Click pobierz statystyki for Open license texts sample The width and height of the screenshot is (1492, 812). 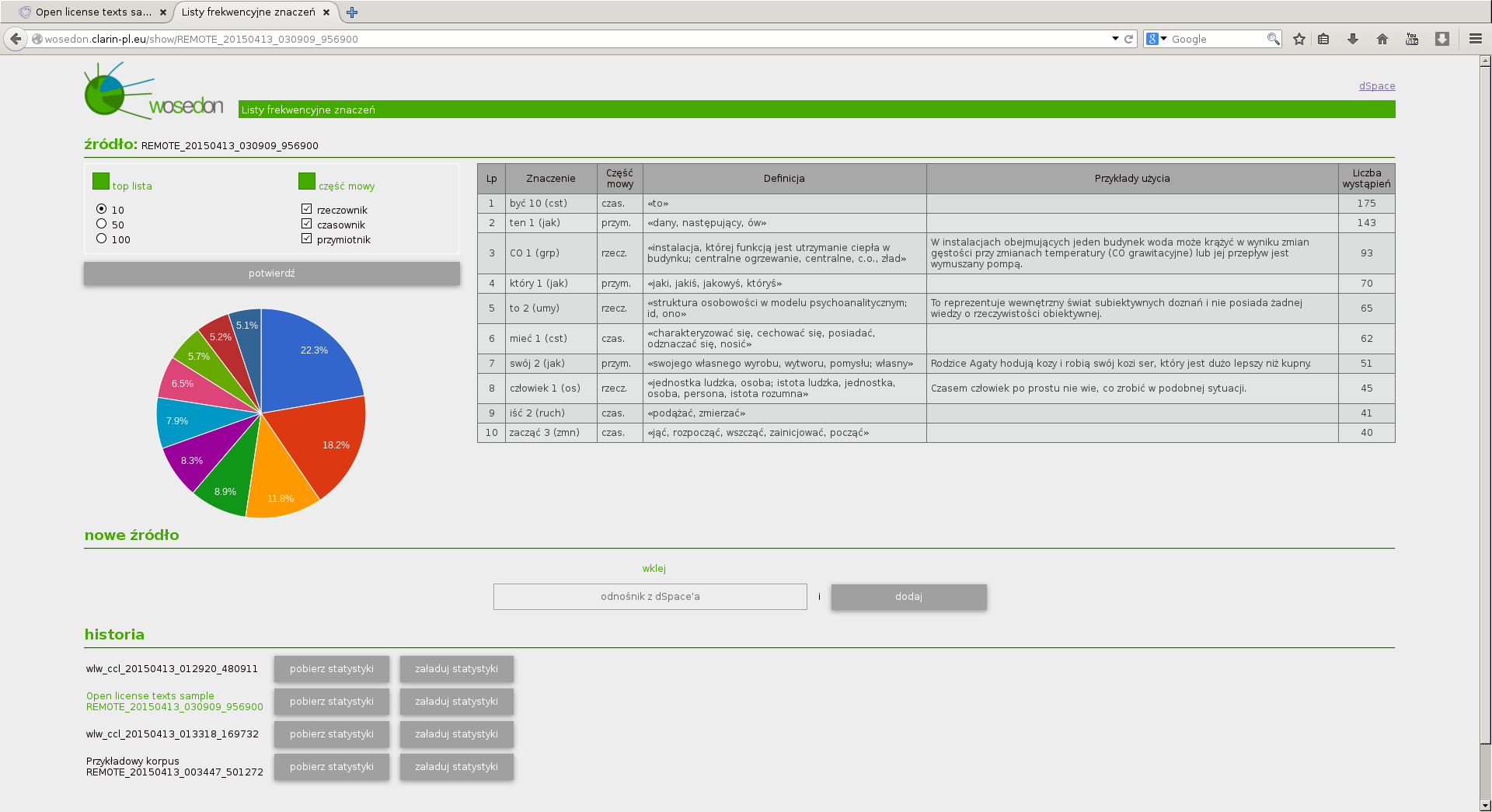[332, 702]
